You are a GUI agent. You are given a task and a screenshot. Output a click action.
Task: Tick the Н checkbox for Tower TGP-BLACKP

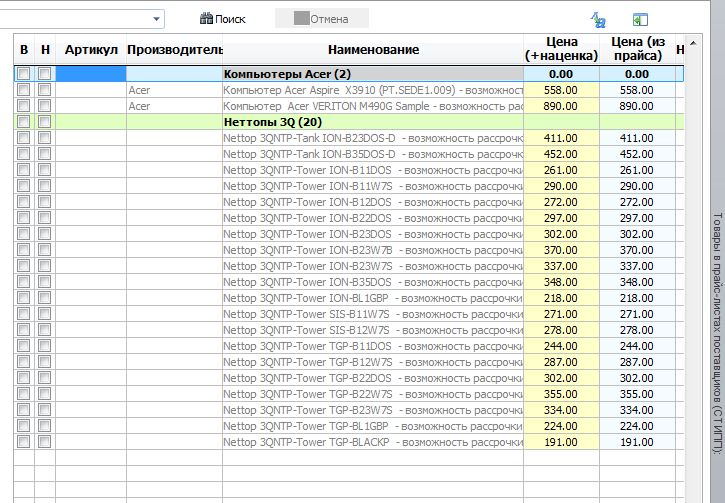click(45, 442)
